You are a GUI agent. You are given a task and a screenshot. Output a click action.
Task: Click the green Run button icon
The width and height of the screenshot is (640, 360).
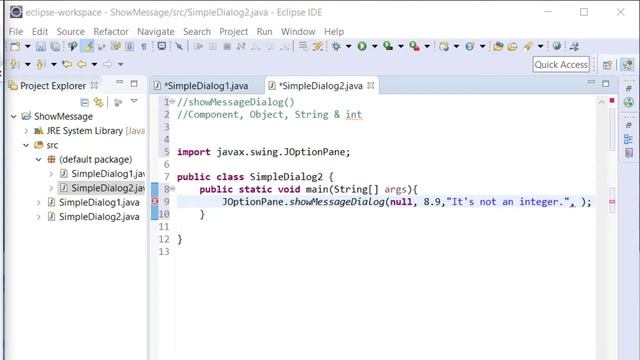pyautogui.click(x=362, y=46)
